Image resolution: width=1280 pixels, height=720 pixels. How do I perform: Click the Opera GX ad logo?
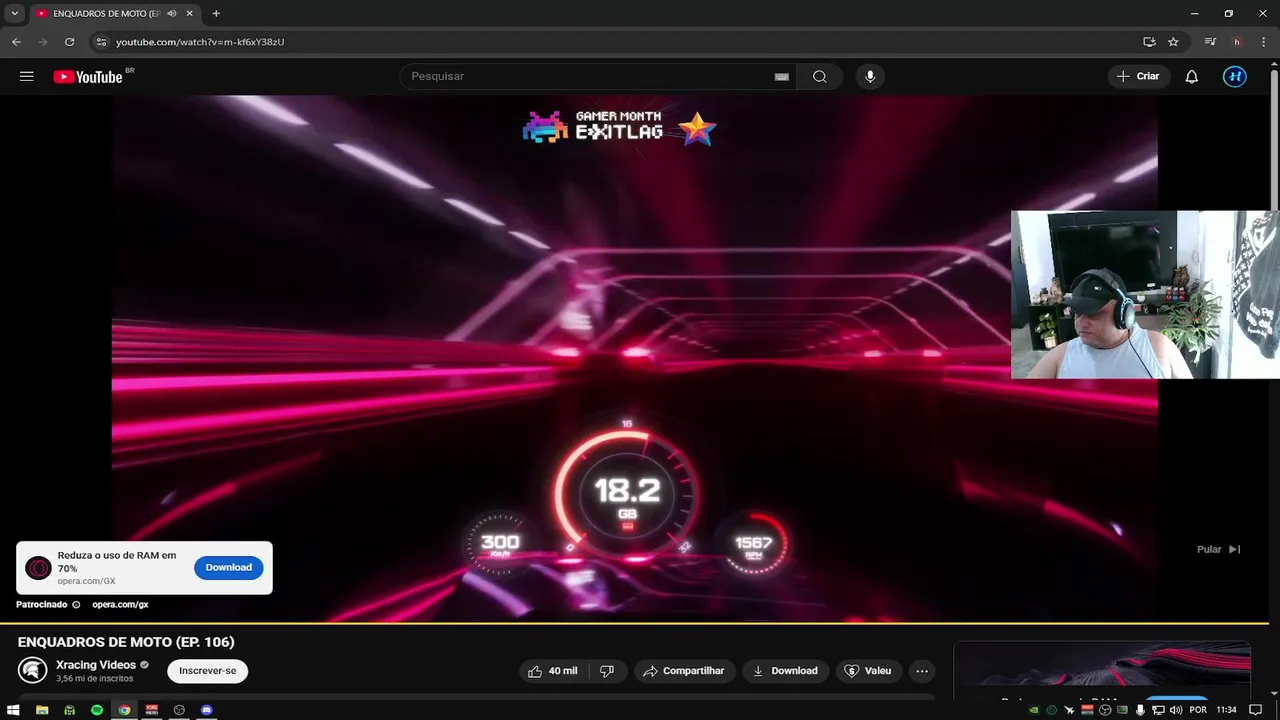click(38, 568)
